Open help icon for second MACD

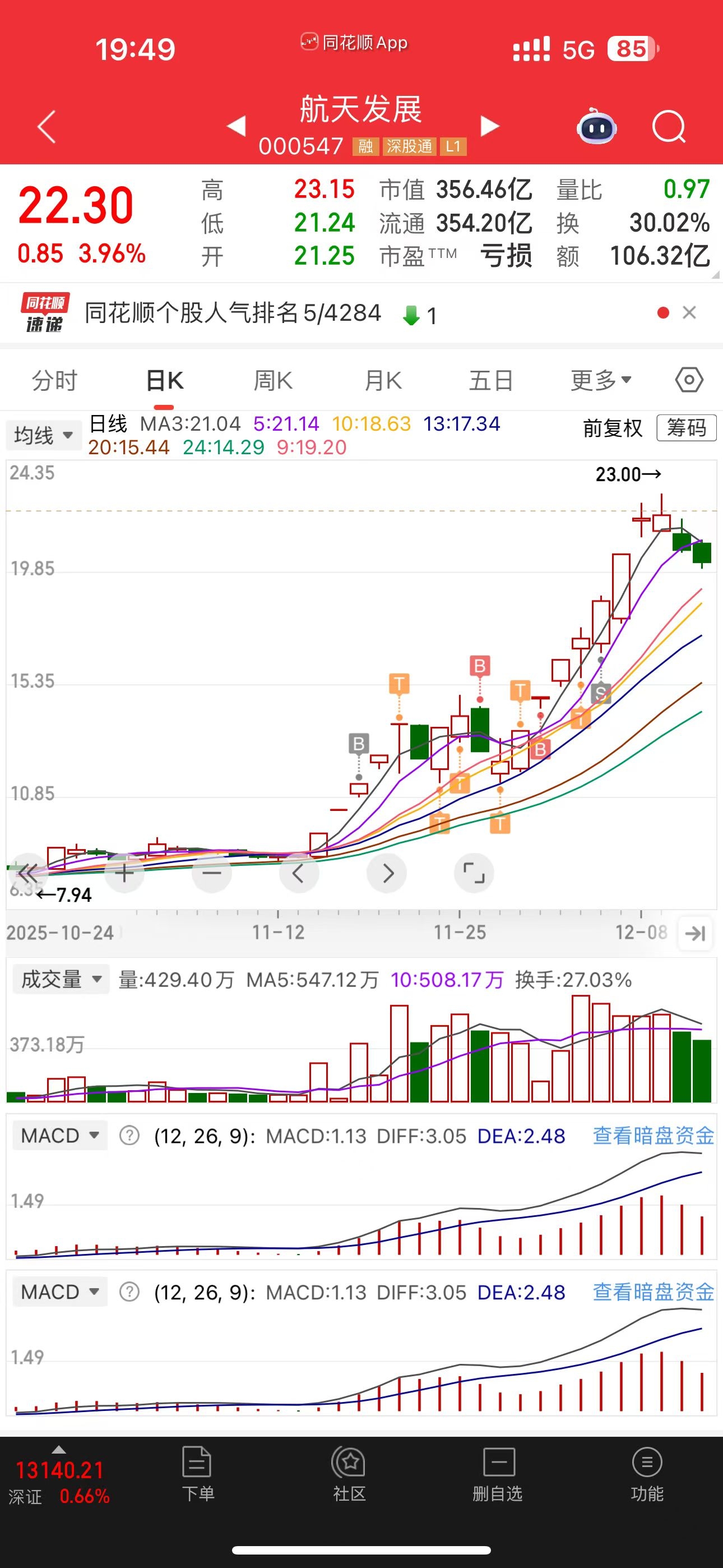point(129,1292)
